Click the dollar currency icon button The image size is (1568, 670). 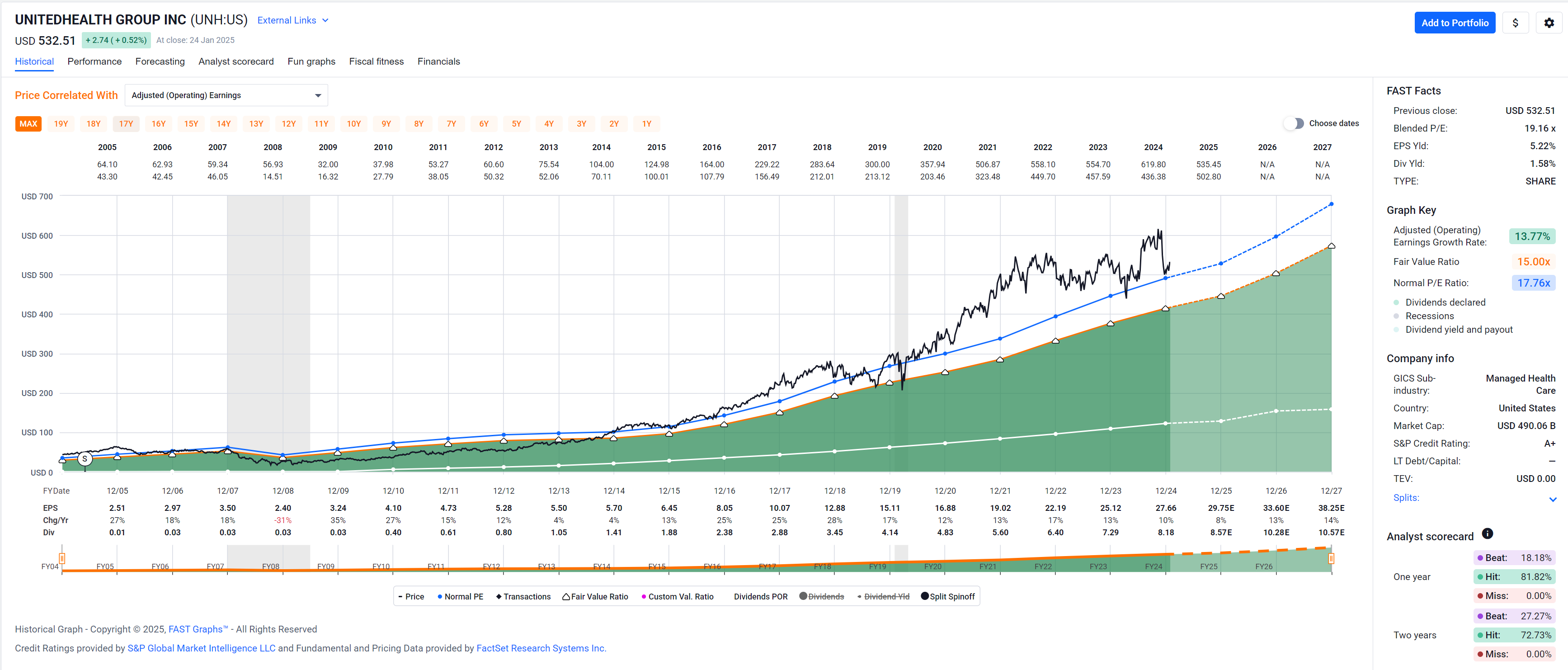coord(1515,23)
